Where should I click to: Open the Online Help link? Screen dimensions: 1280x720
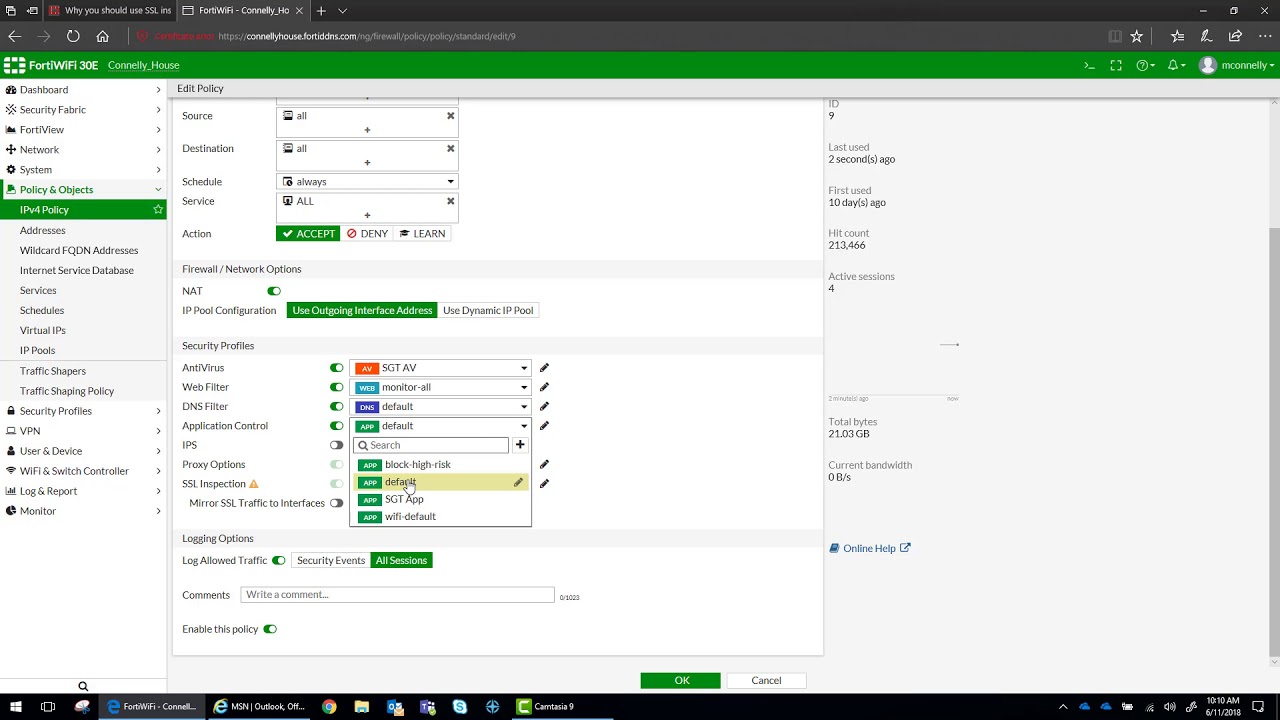point(870,548)
